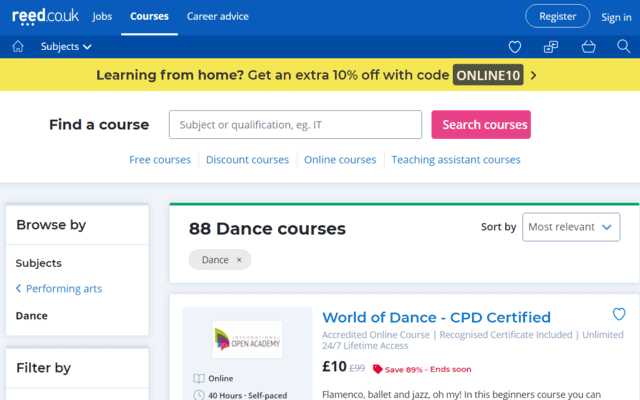
Task: Open the Online courses link
Action: click(x=340, y=160)
